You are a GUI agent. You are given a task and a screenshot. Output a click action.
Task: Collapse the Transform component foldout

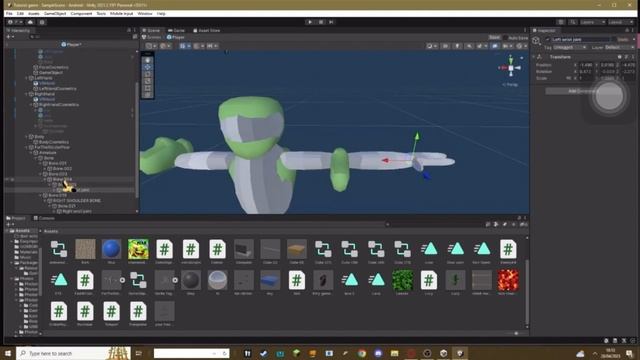click(533, 57)
